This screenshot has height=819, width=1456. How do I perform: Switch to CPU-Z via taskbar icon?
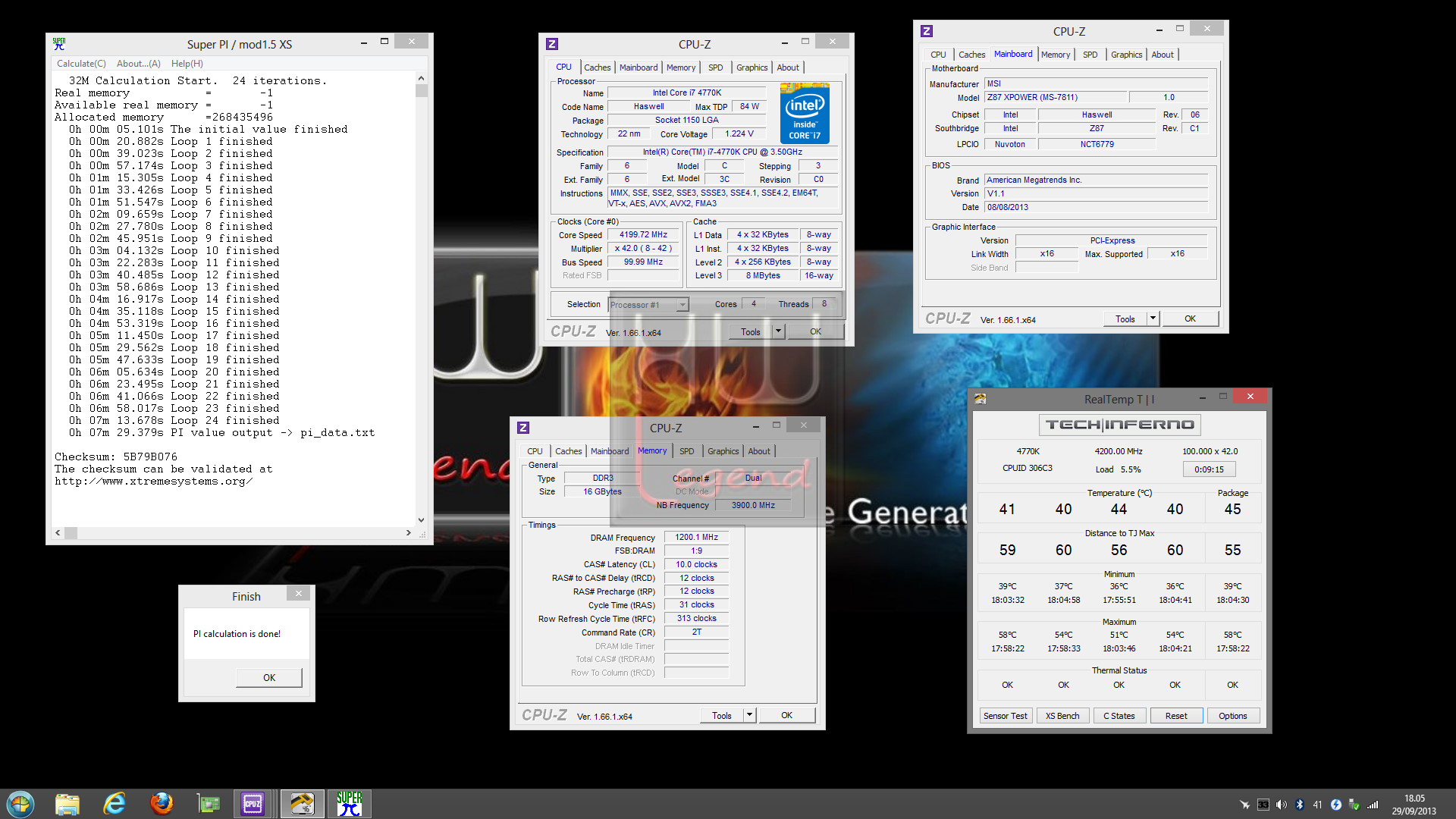253,804
